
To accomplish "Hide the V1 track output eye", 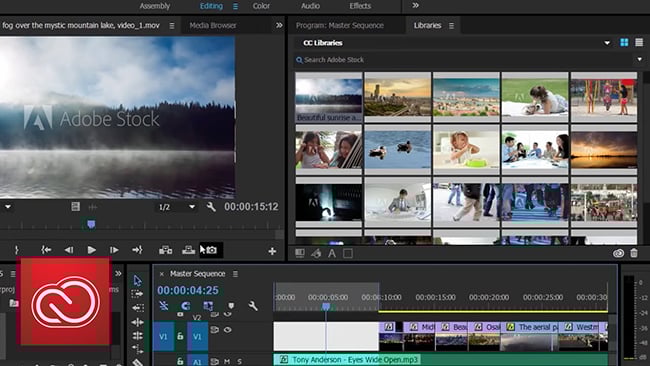I will tap(228, 330).
